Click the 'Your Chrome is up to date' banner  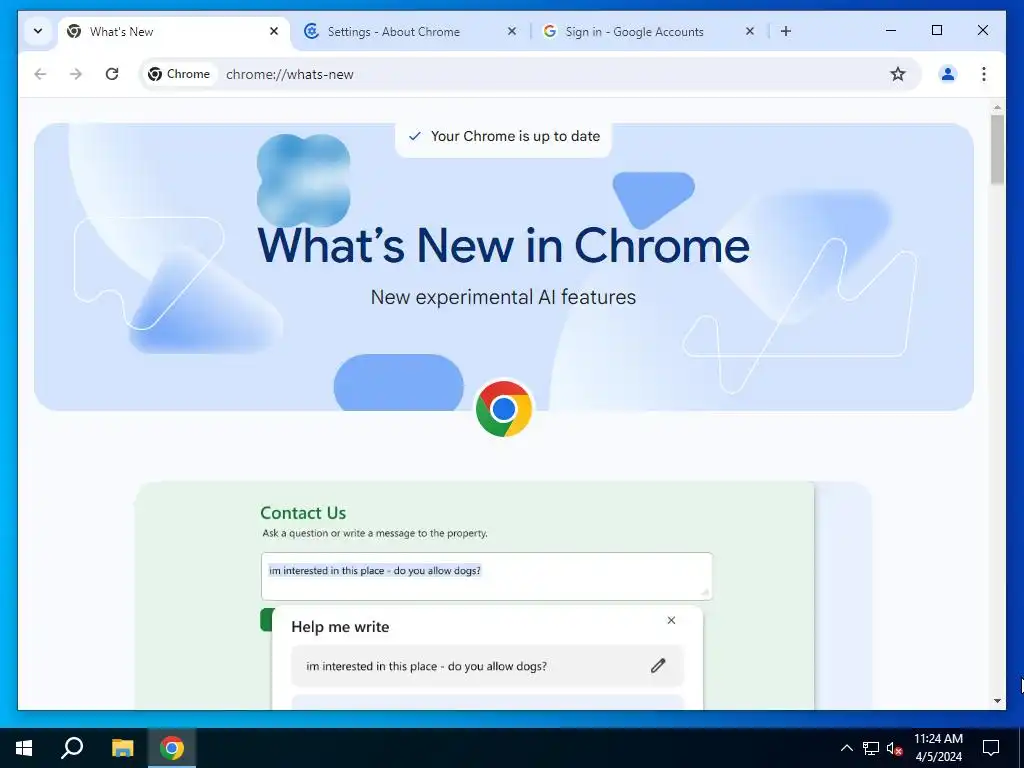(x=504, y=136)
